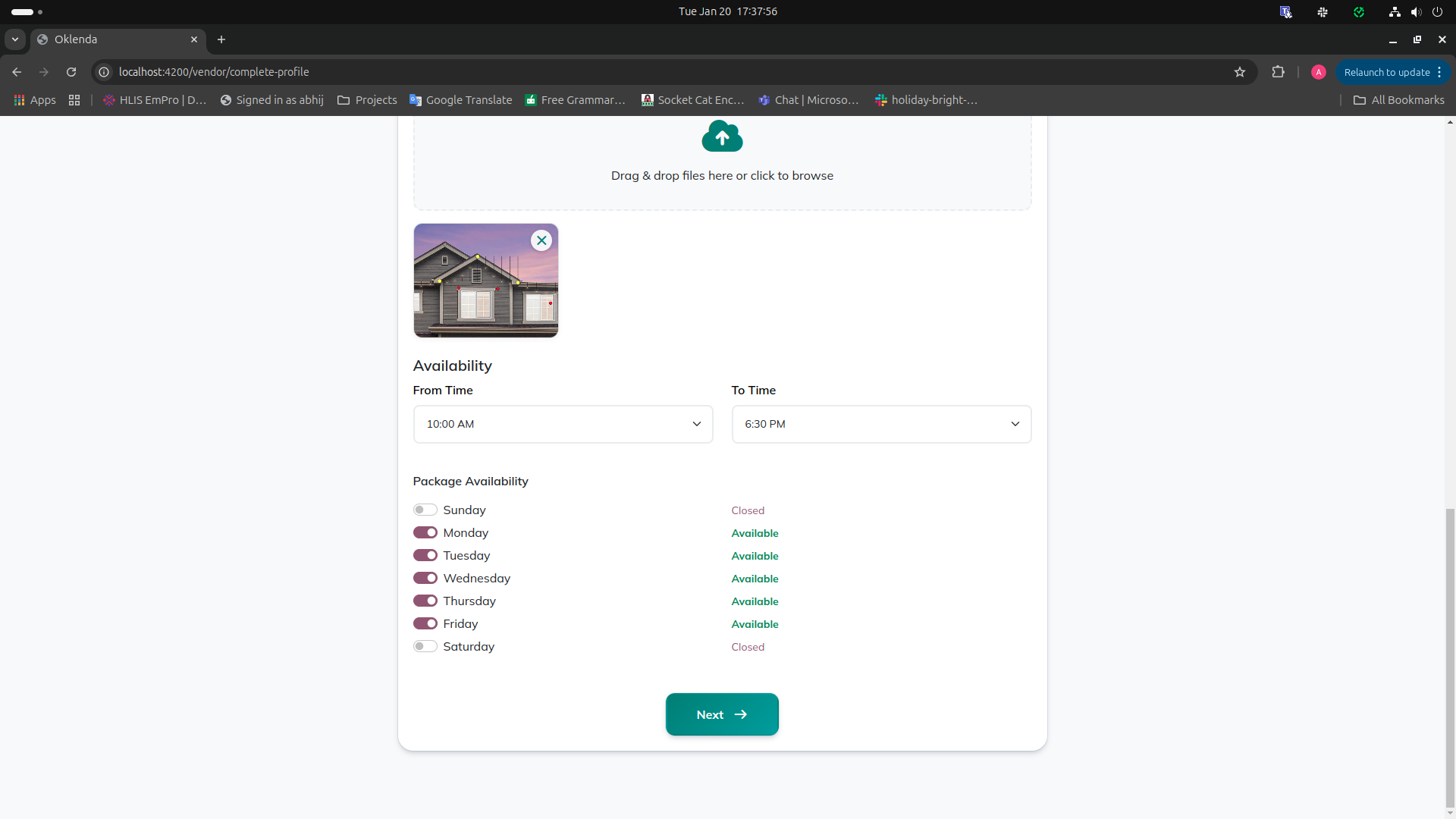The image size is (1456, 819).
Task: Click the site information icon in the address bar
Action: pos(105,72)
